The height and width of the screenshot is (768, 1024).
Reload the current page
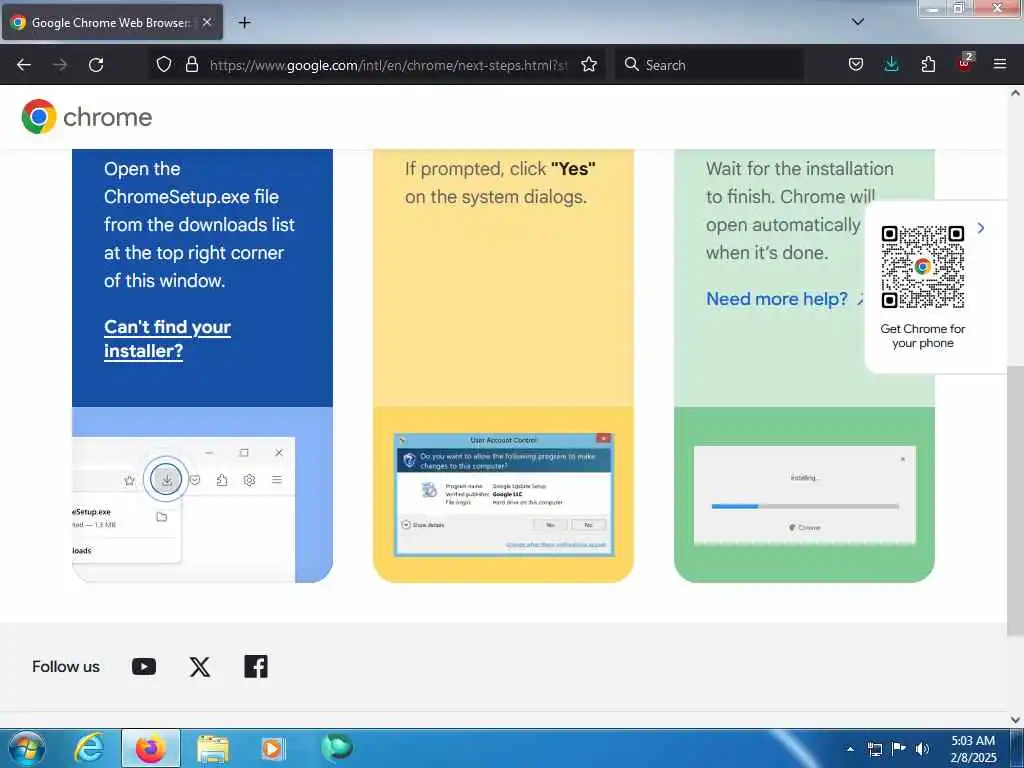tap(96, 65)
